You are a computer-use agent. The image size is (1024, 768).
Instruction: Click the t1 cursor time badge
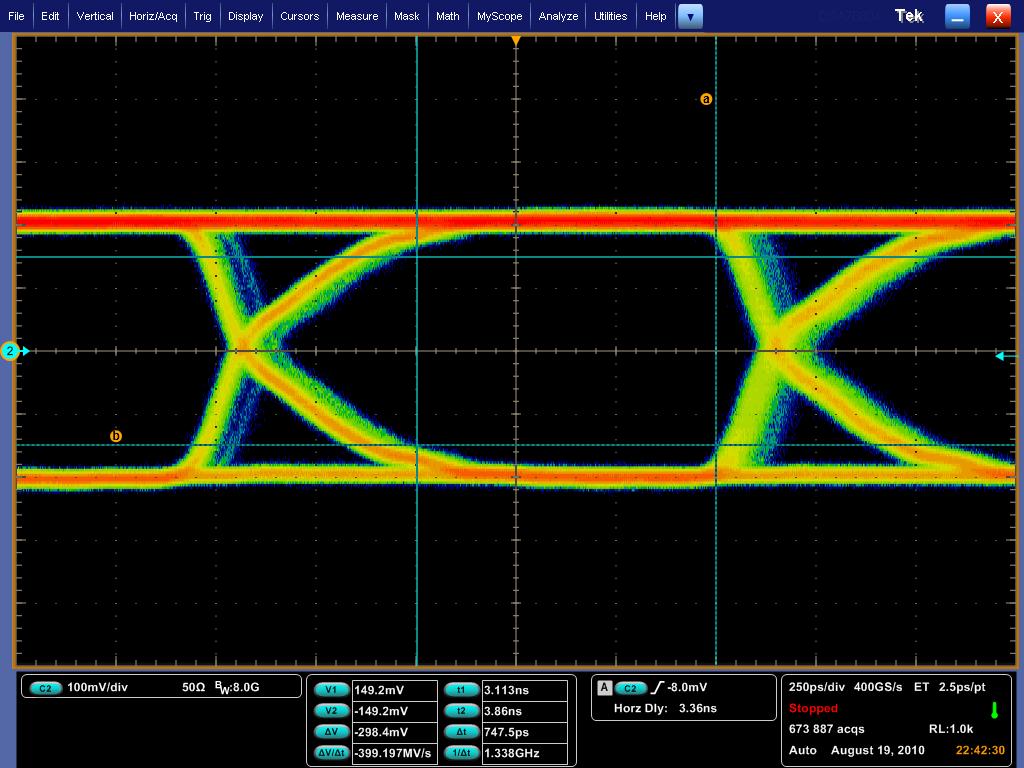coord(461,690)
